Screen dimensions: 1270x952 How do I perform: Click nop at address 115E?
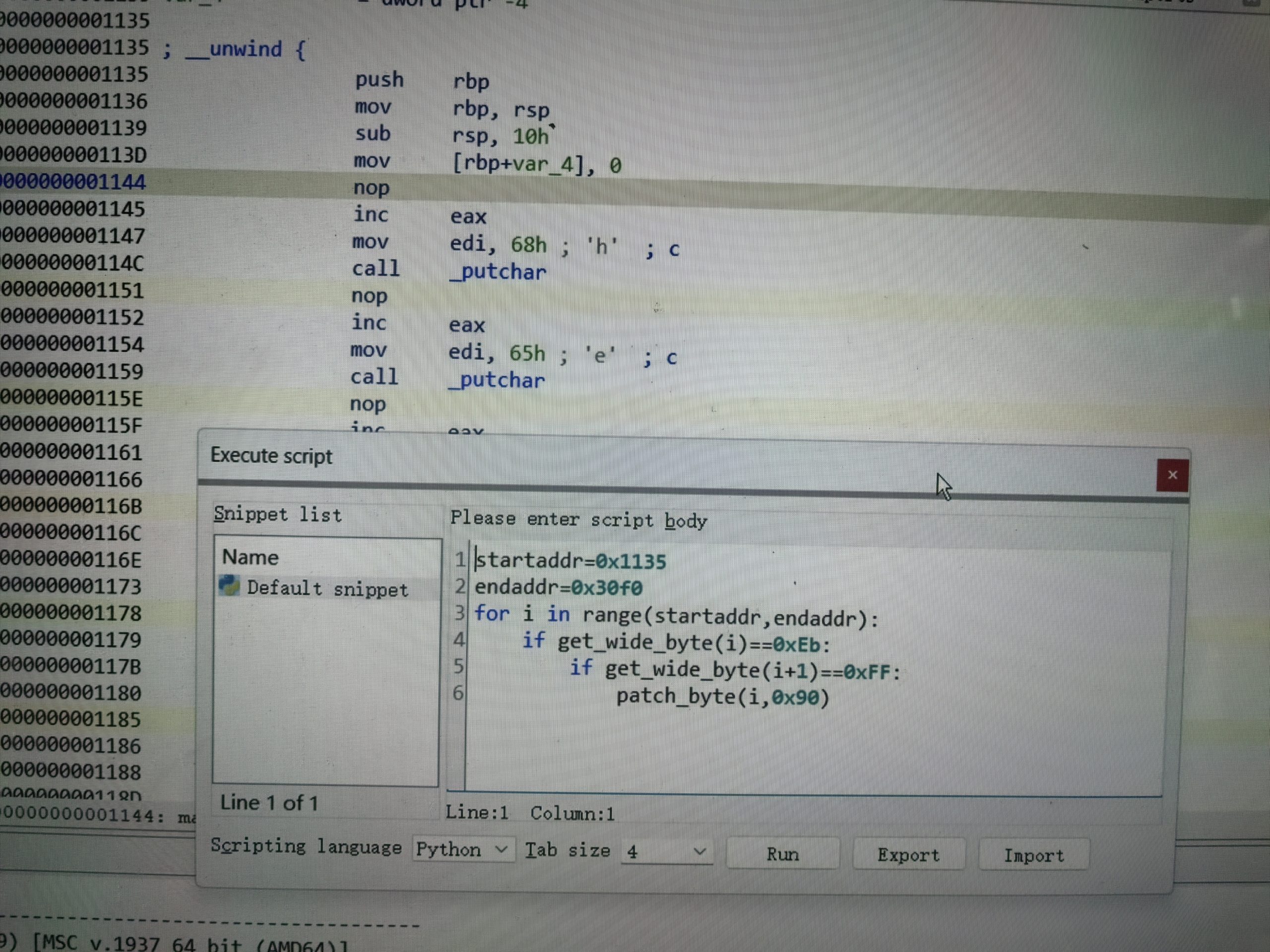368,405
